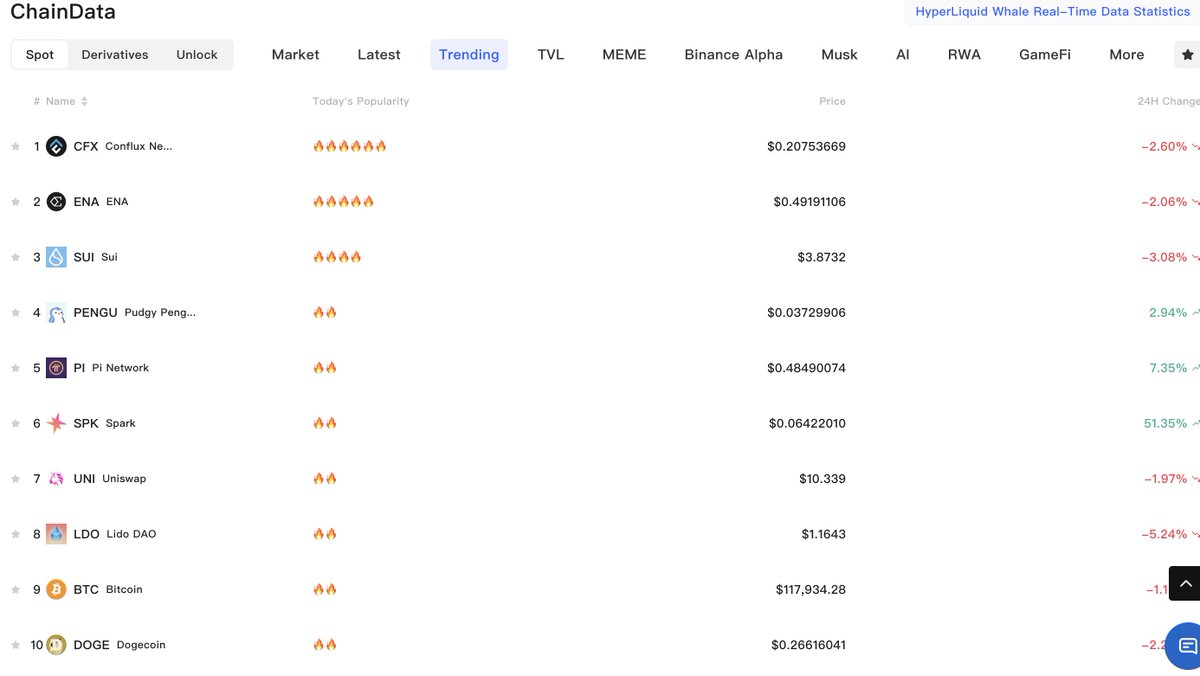Open the chat support bubble icon
Image resolution: width=1200 pixels, height=676 pixels.
(1185, 646)
